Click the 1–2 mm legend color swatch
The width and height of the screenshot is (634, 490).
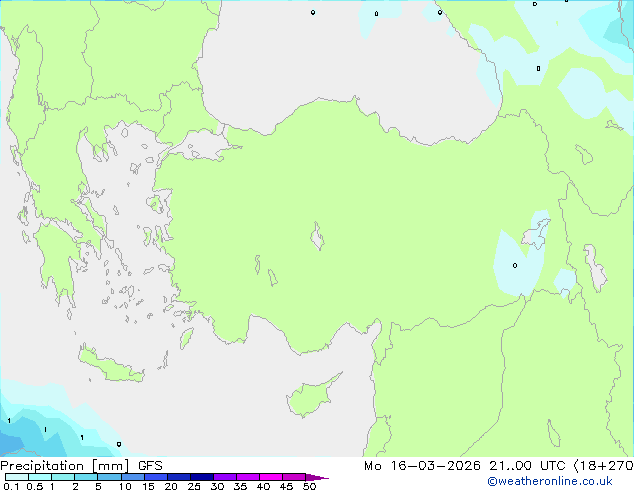[x=63, y=477]
